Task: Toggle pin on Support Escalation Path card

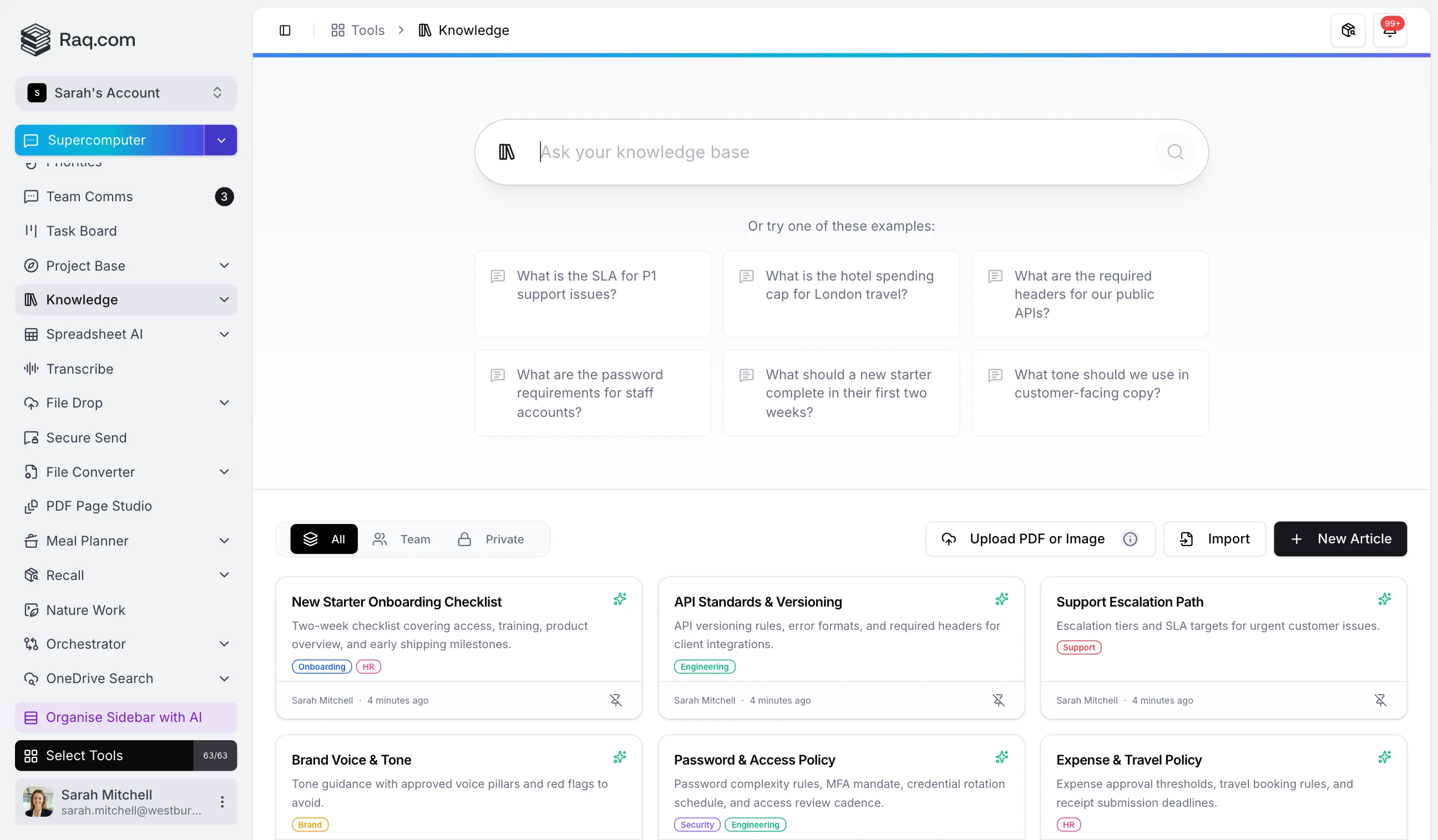Action: point(1380,700)
